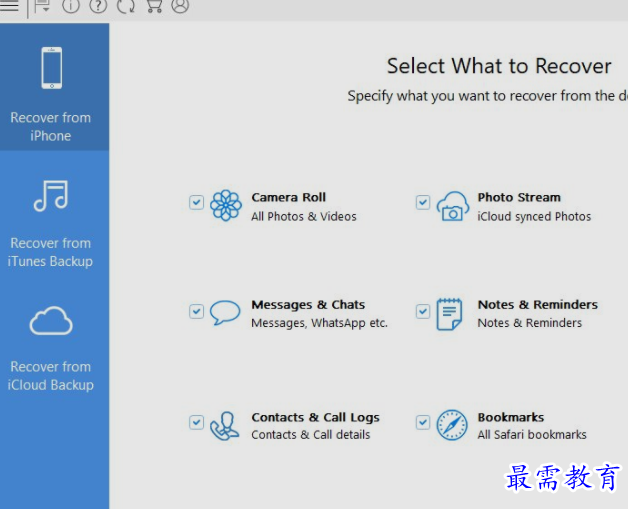The width and height of the screenshot is (628, 509).
Task: Click 'All Safari bookmarks' text
Action: tap(531, 435)
